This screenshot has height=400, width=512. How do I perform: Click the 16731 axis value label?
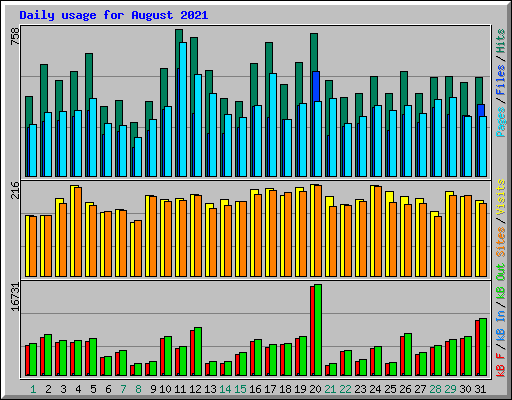(x=15, y=297)
